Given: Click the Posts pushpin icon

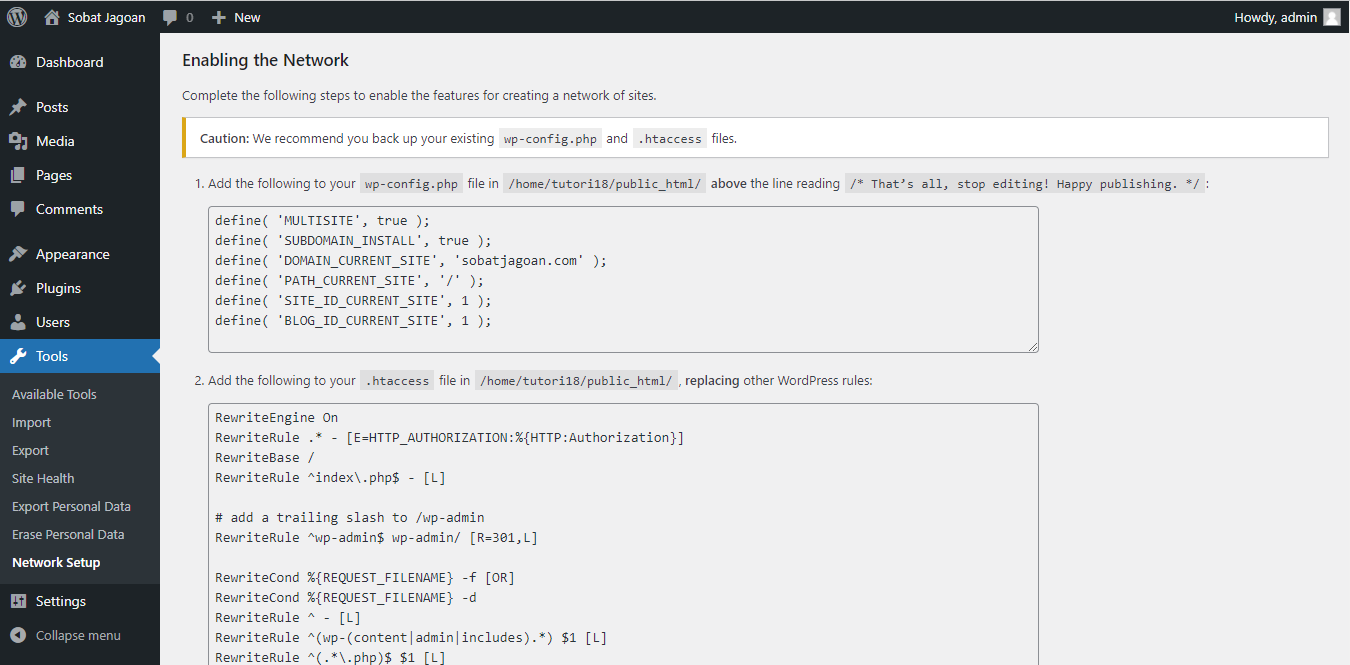Looking at the screenshot, I should (18, 107).
